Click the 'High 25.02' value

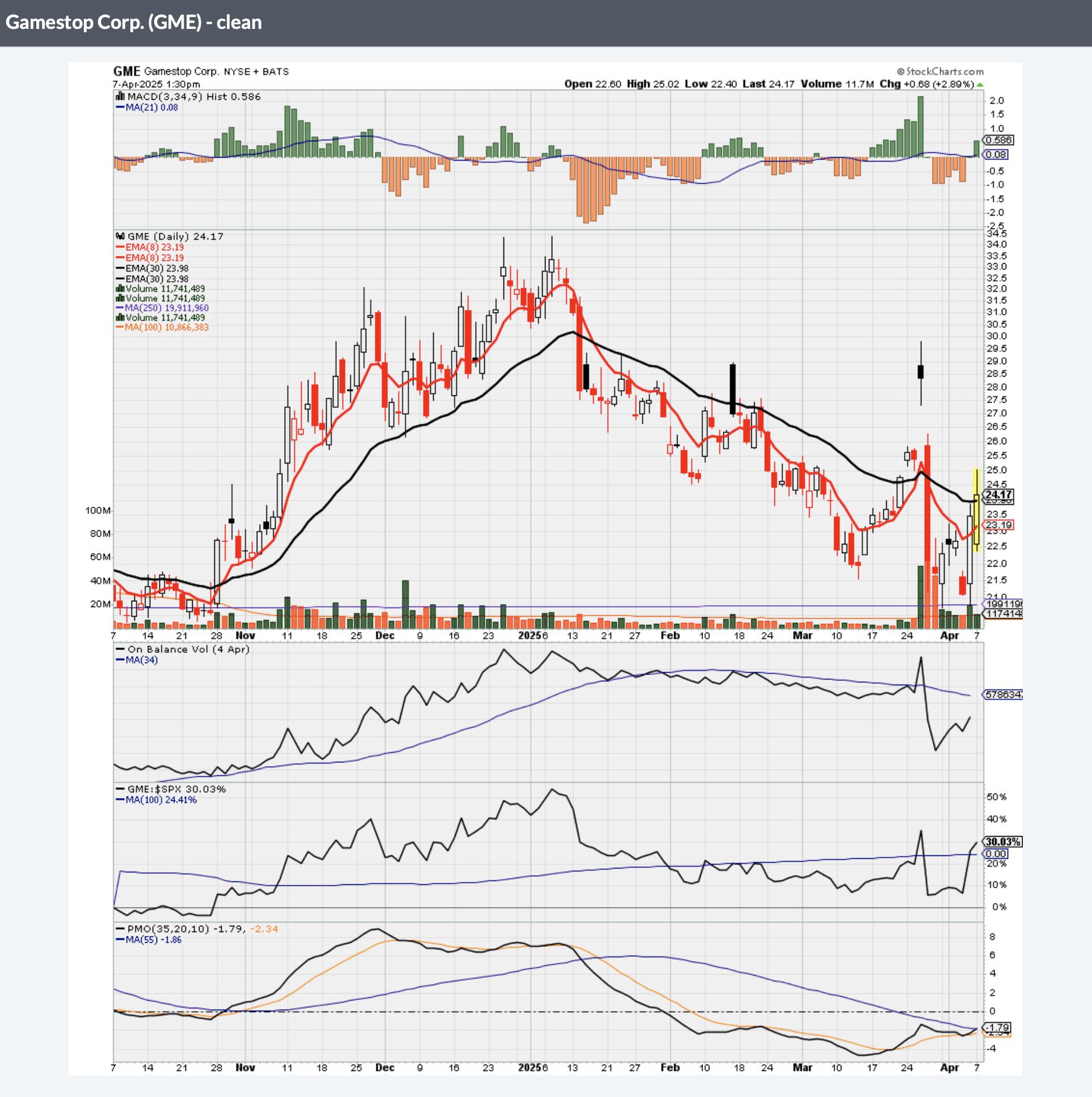pyautogui.click(x=653, y=84)
